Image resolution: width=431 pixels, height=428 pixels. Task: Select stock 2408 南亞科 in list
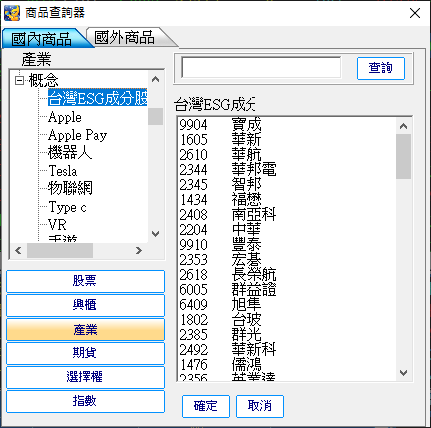coord(228,215)
